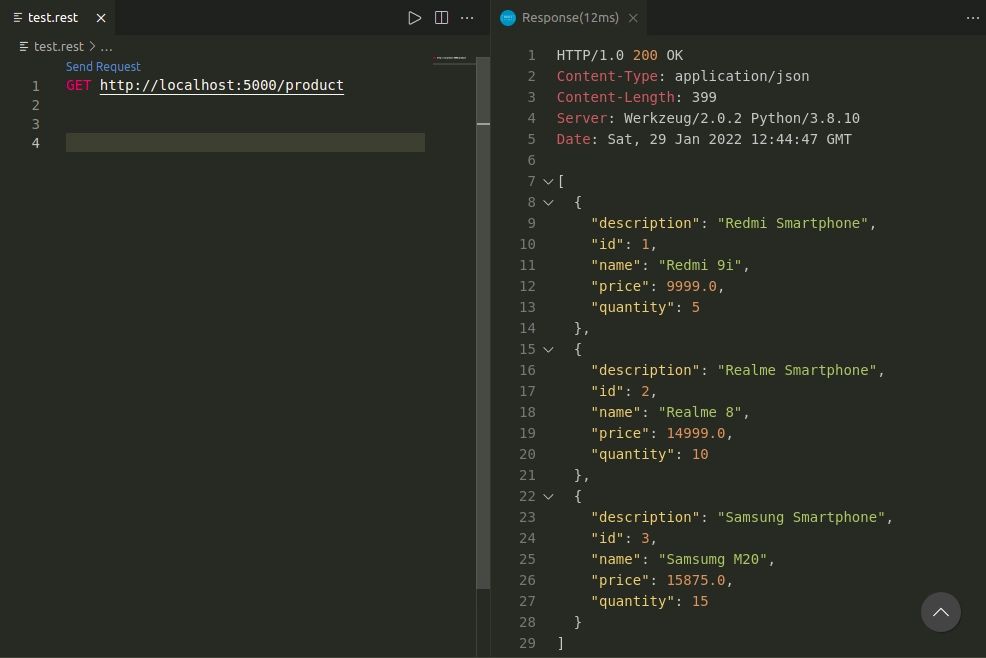The image size is (986, 658).
Task: Click the HTTP/1.0 200 OK status line
Action: click(x=619, y=55)
